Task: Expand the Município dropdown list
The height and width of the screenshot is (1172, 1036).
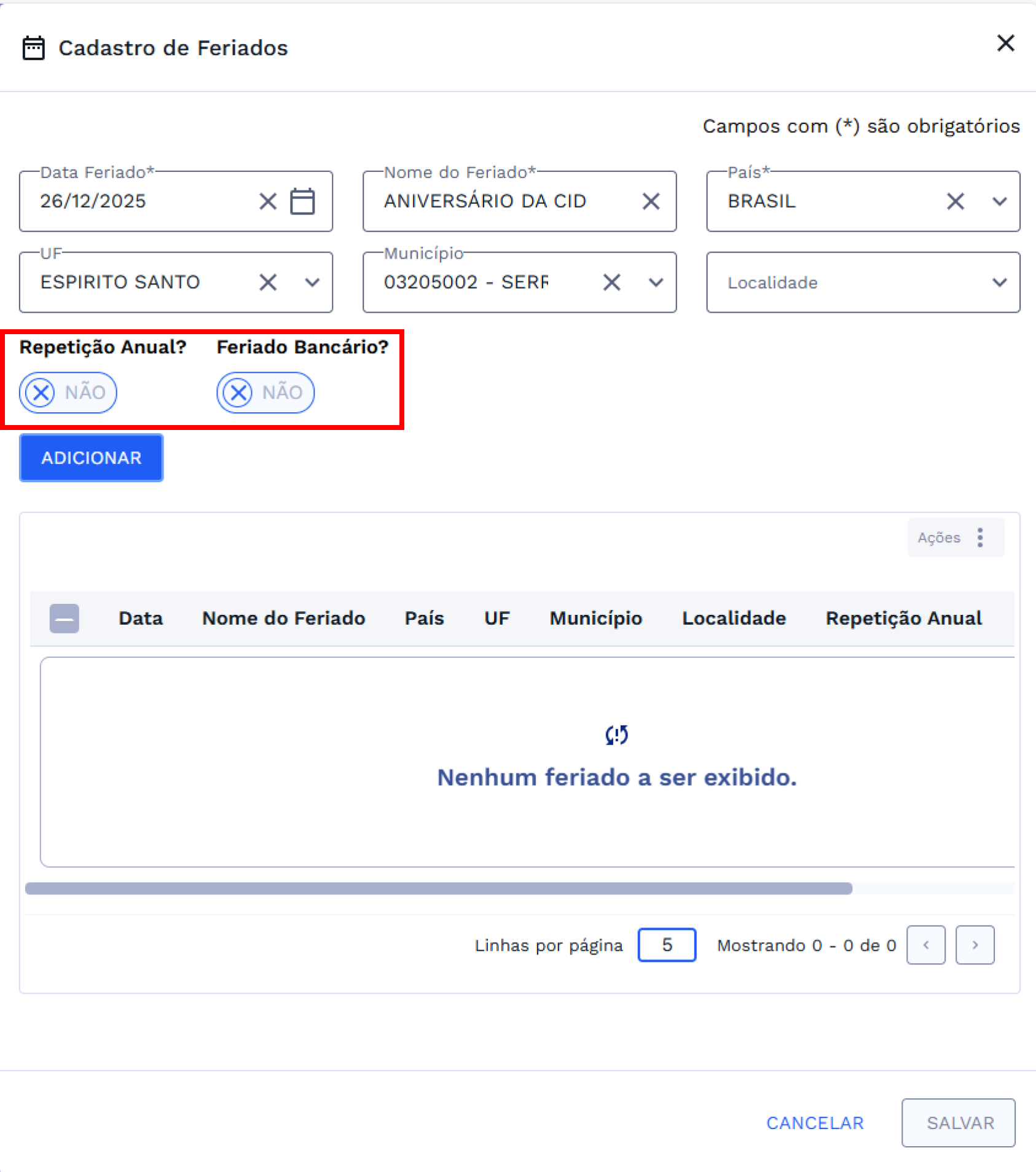Action: 656,283
